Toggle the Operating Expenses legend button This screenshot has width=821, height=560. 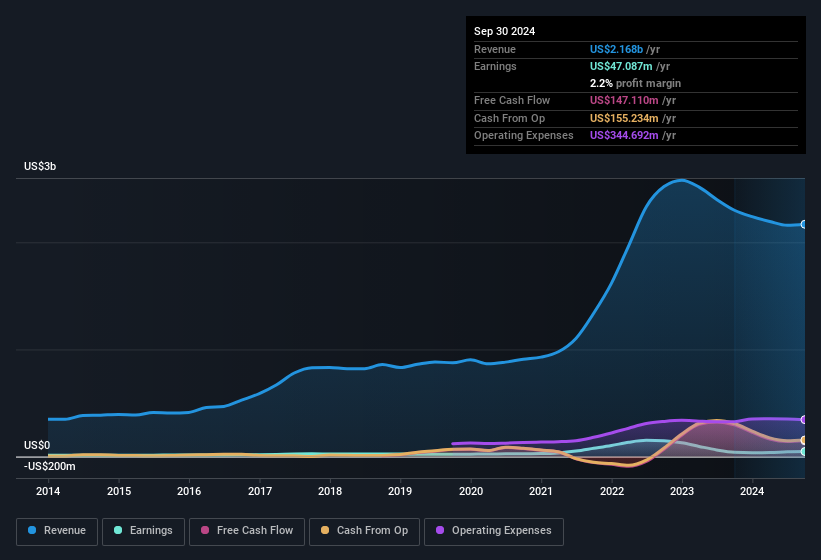[493, 531]
